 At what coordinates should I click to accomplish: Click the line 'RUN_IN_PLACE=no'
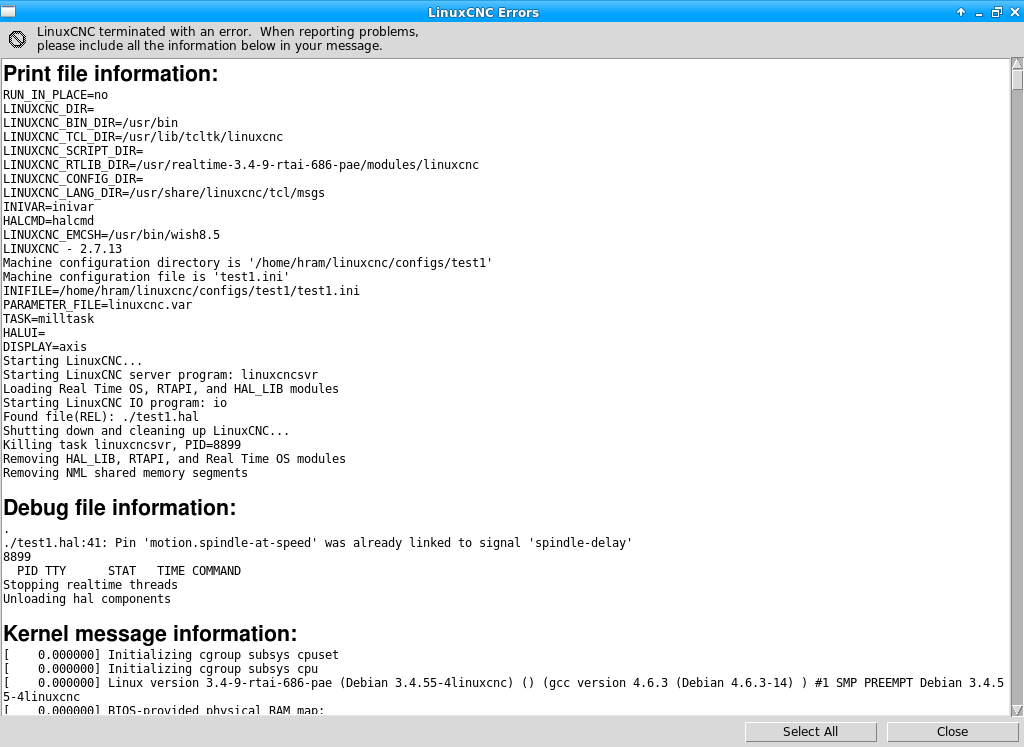(56, 95)
